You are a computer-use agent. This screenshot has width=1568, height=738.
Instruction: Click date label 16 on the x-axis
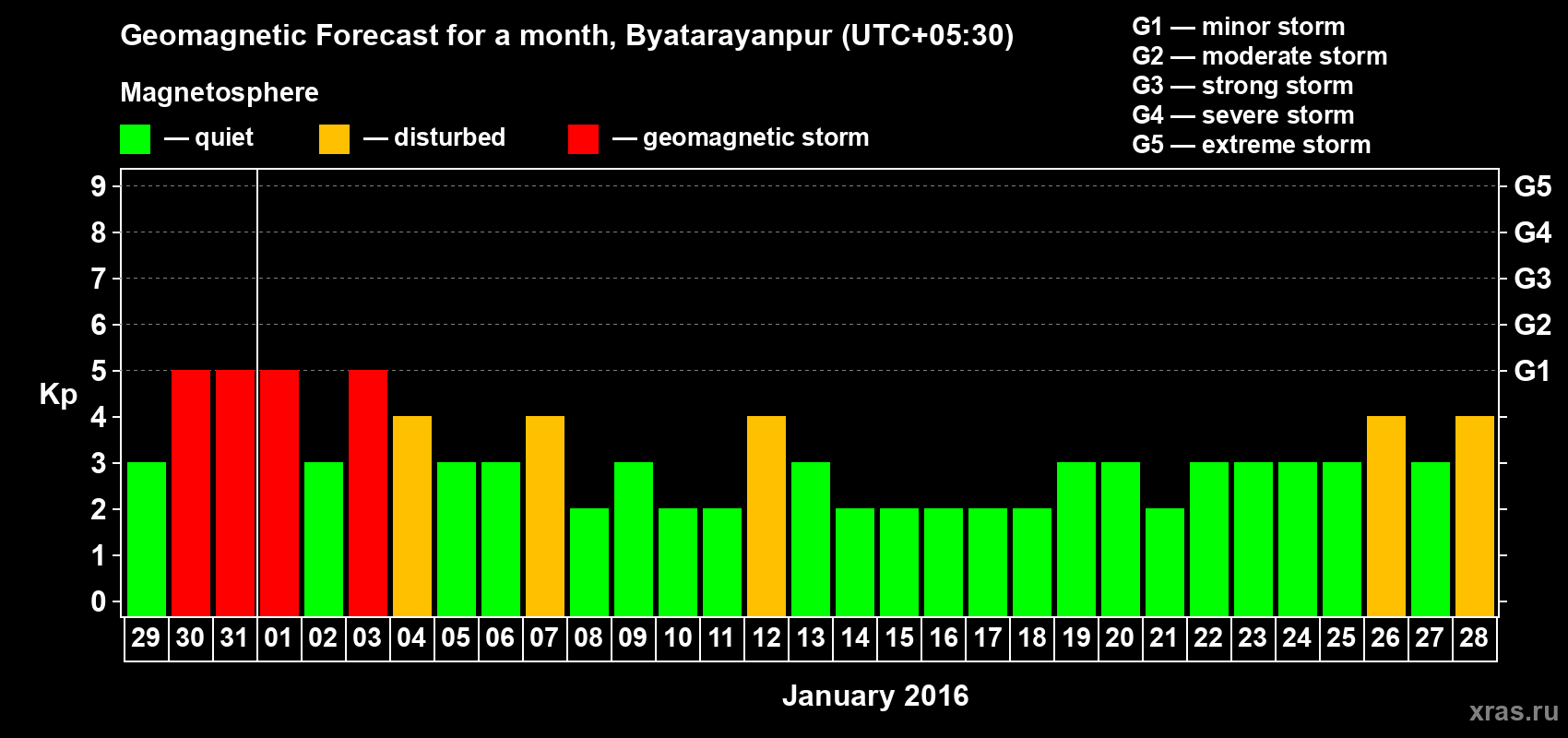click(x=943, y=637)
